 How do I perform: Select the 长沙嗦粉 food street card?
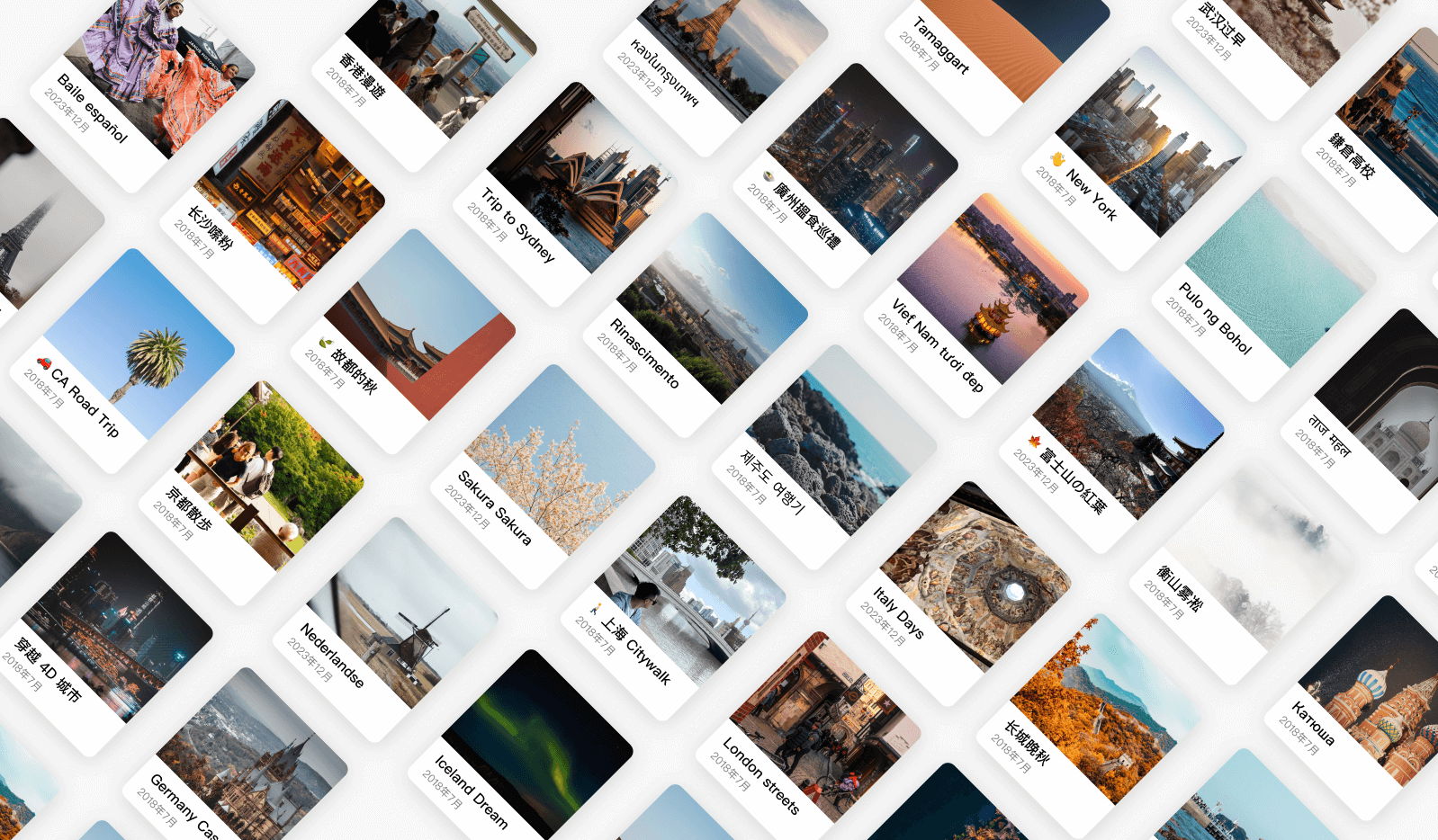coord(272,211)
